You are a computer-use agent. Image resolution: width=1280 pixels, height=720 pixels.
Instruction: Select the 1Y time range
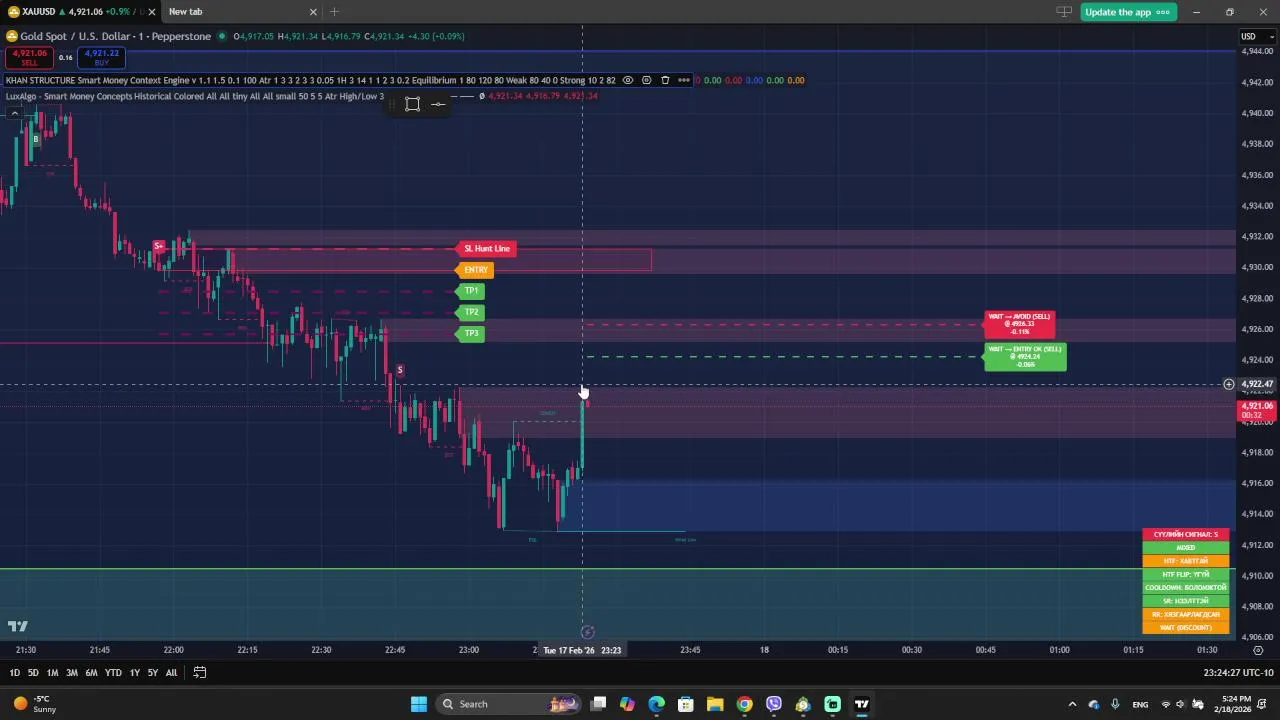134,673
